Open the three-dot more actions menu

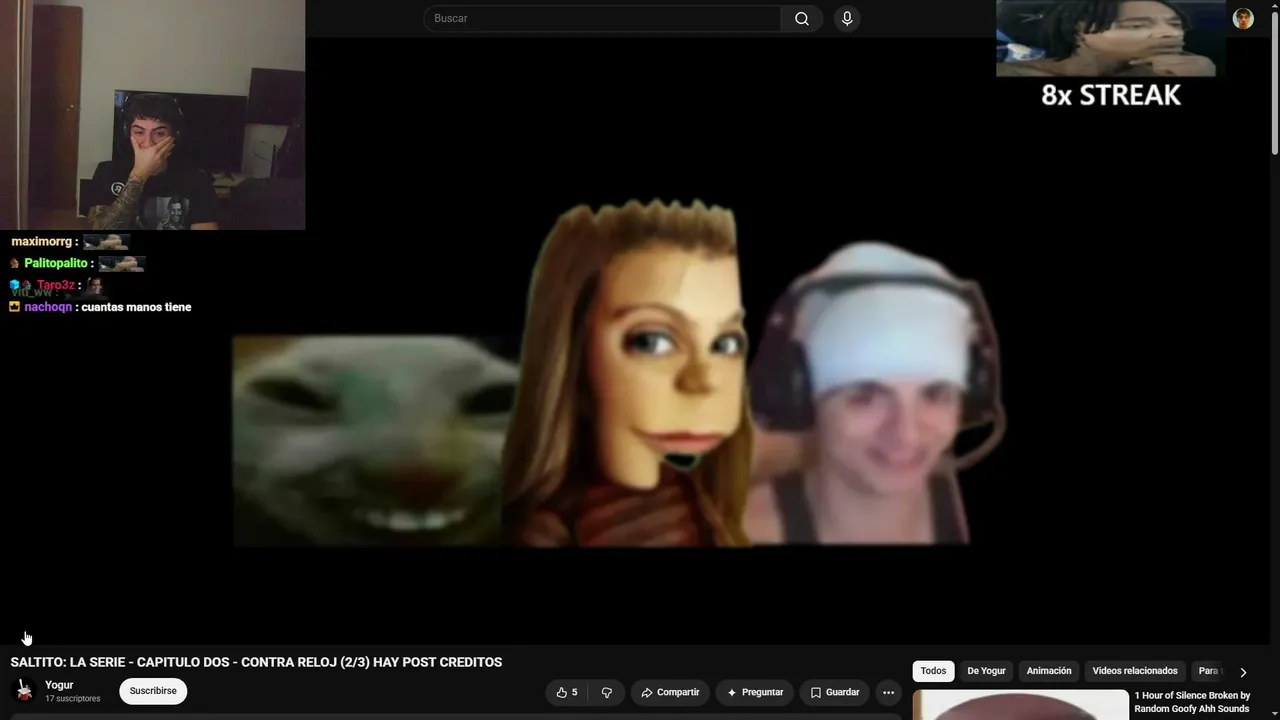click(x=888, y=692)
